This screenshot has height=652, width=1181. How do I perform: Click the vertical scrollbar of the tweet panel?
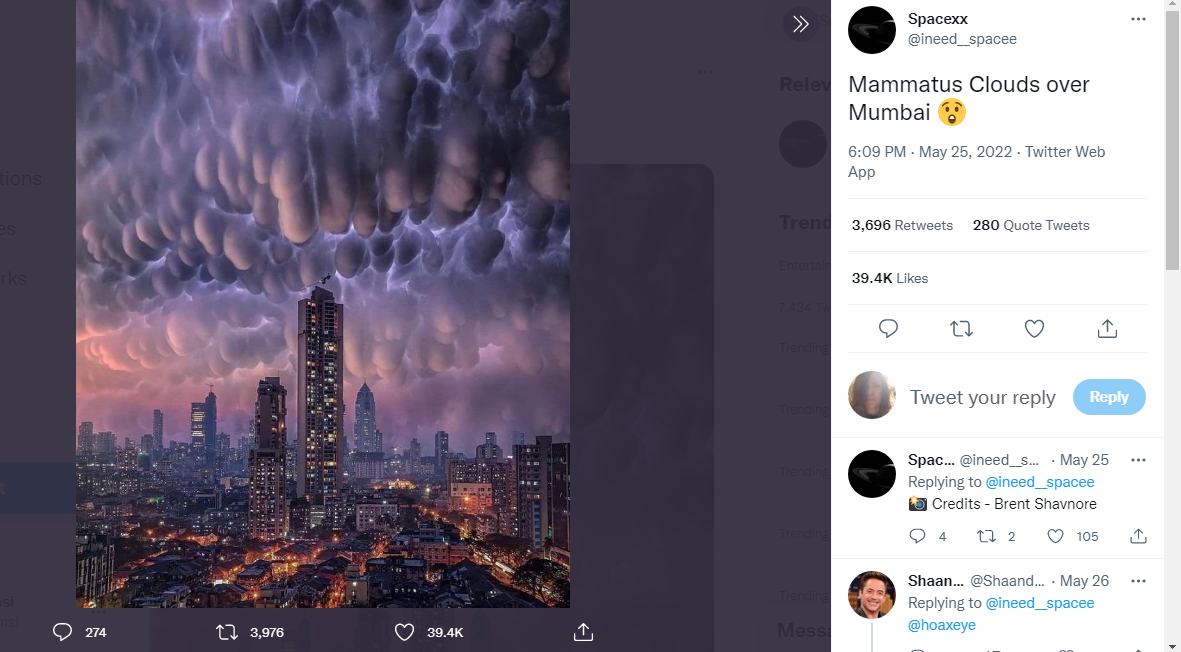(1173, 140)
